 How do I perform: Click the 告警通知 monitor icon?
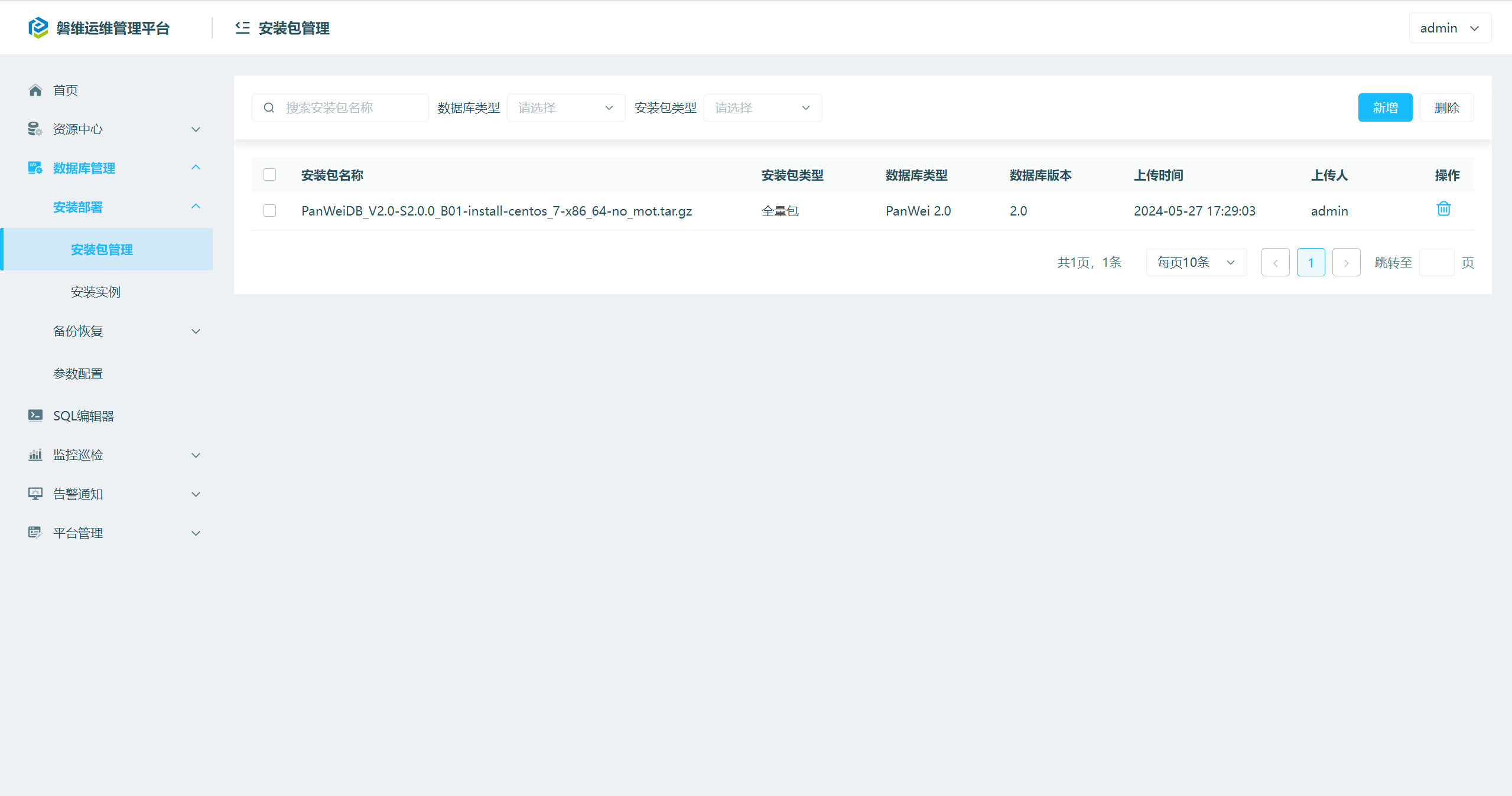[35, 494]
